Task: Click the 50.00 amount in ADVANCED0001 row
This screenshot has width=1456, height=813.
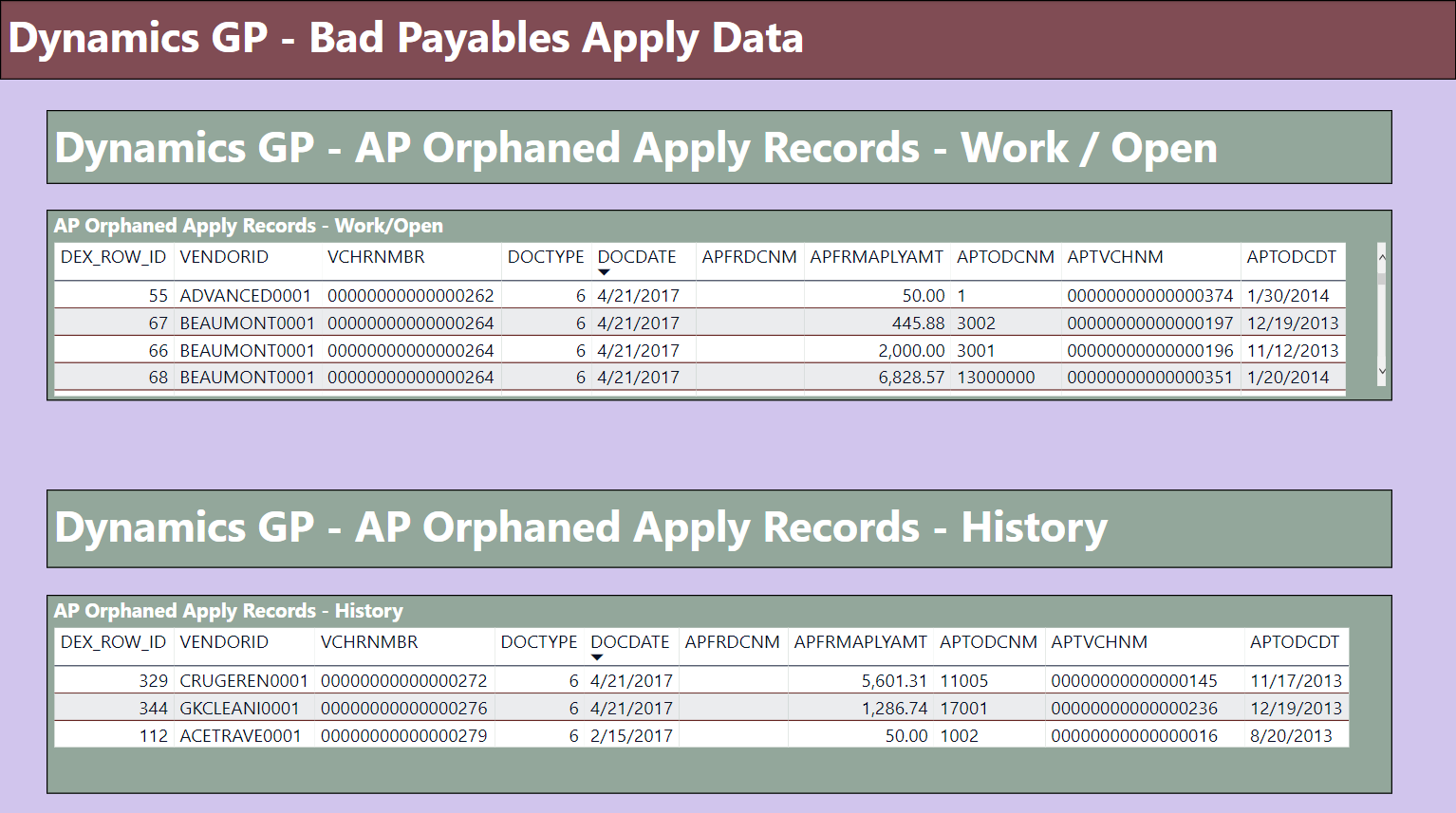Action: [923, 296]
